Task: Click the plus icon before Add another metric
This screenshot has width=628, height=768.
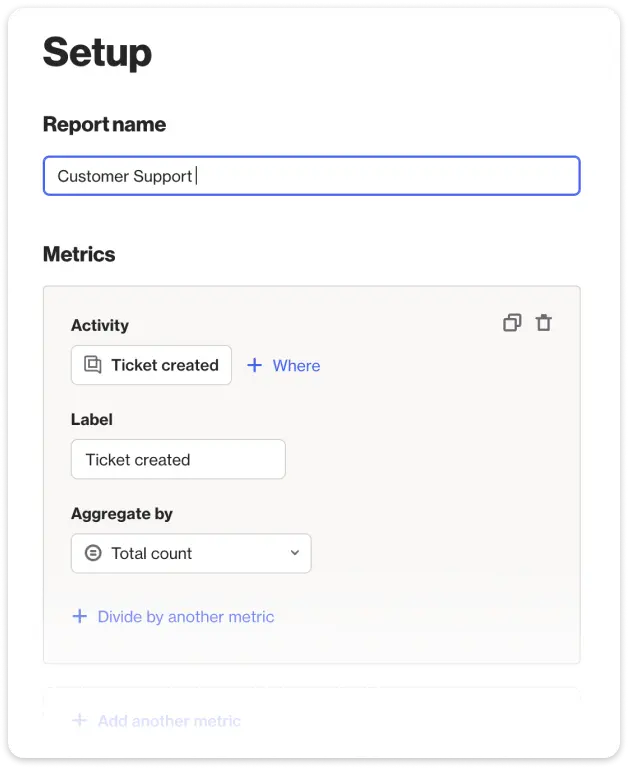Action: (x=79, y=720)
